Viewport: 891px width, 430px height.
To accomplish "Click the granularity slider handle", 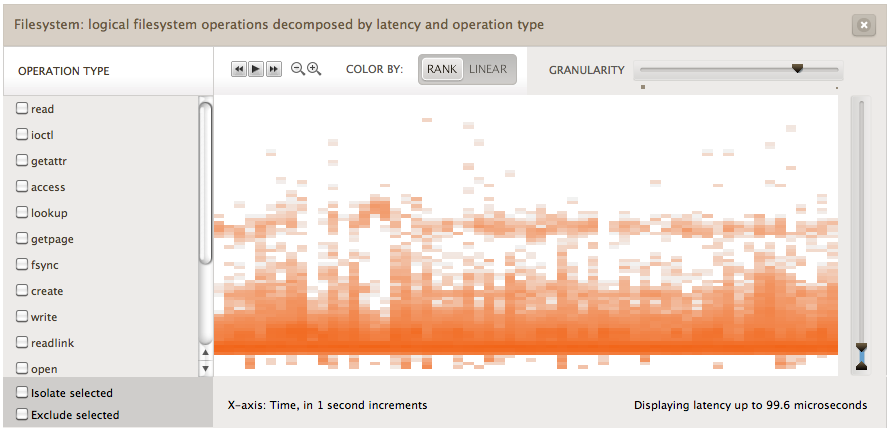I will pyautogui.click(x=797, y=69).
